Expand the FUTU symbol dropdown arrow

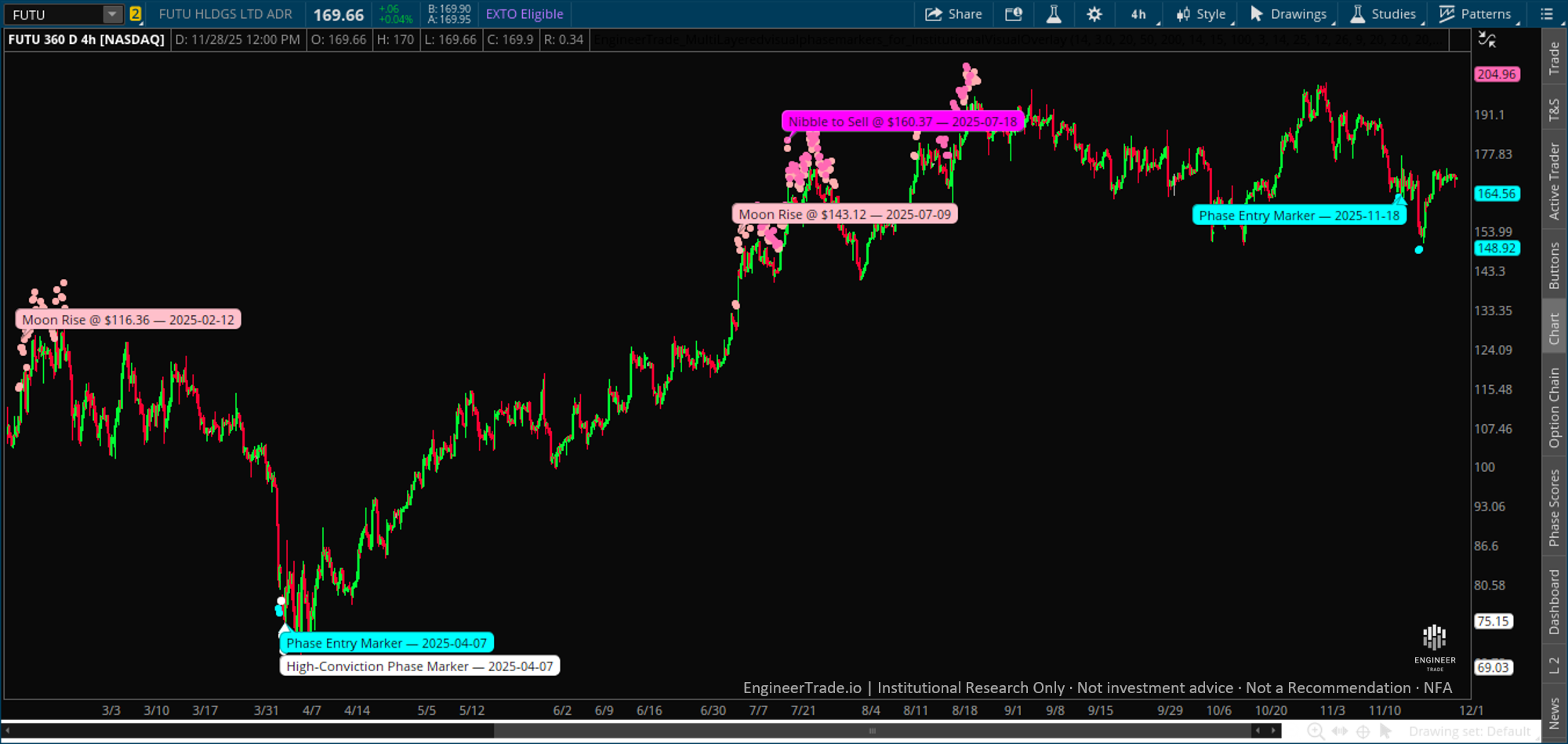pyautogui.click(x=112, y=14)
